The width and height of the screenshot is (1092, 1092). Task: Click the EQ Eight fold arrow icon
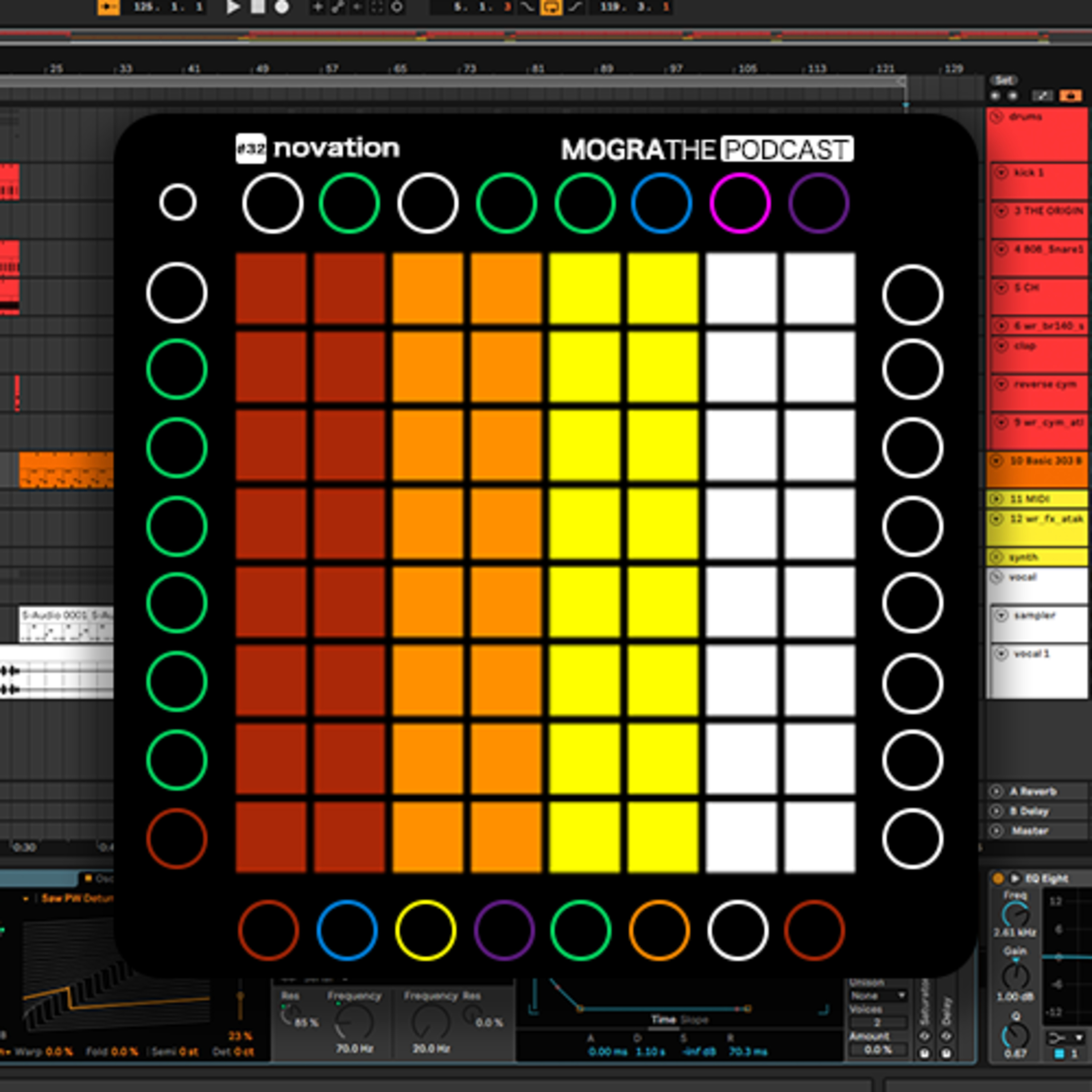pyautogui.click(x=1015, y=878)
